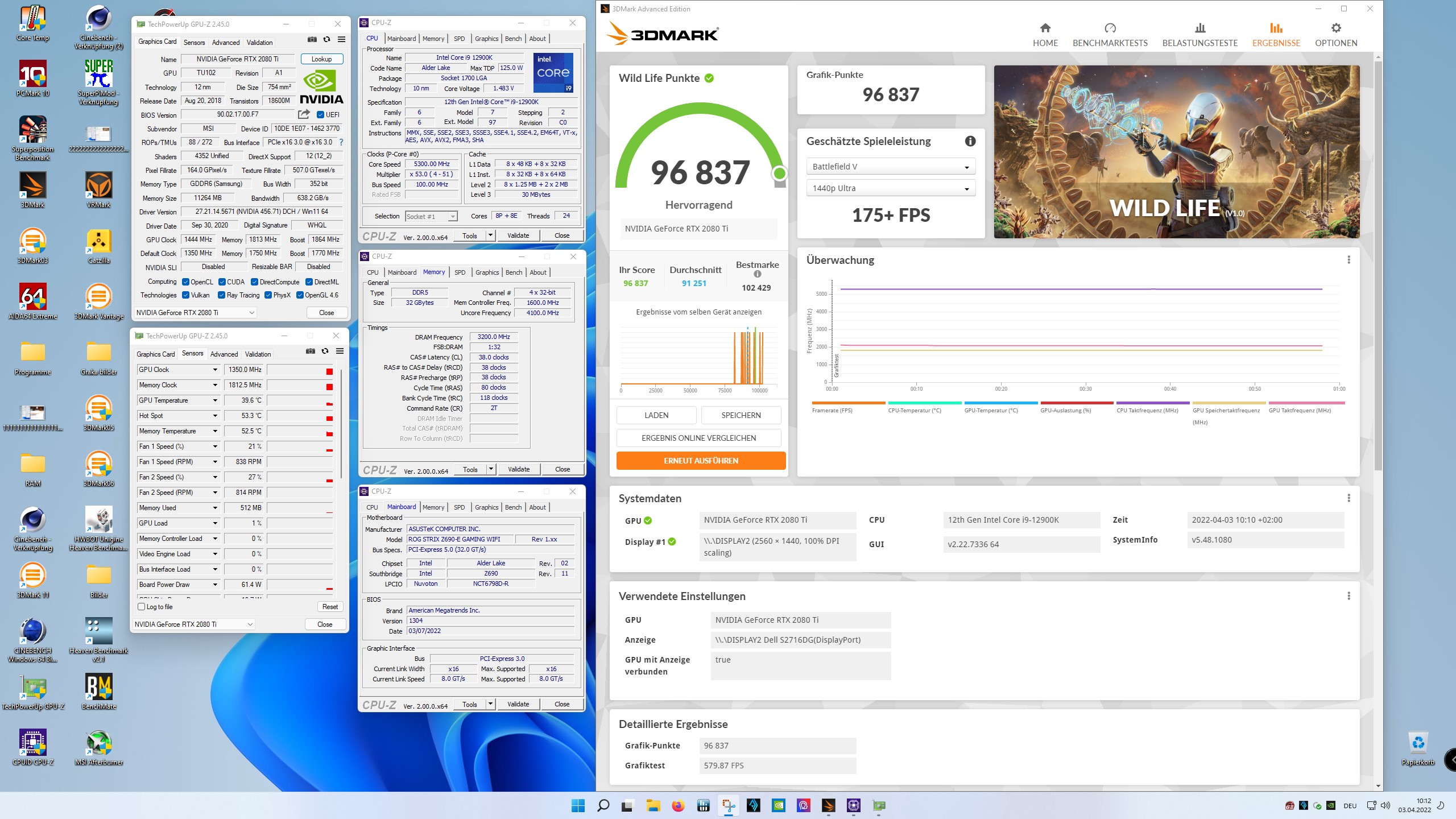
Task: Open the GPU selector dropdown in GPU-Z Sensors window
Action: [x=194, y=624]
